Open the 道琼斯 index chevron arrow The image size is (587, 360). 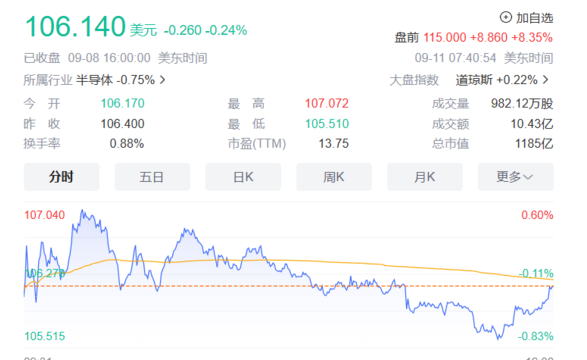pos(546,80)
